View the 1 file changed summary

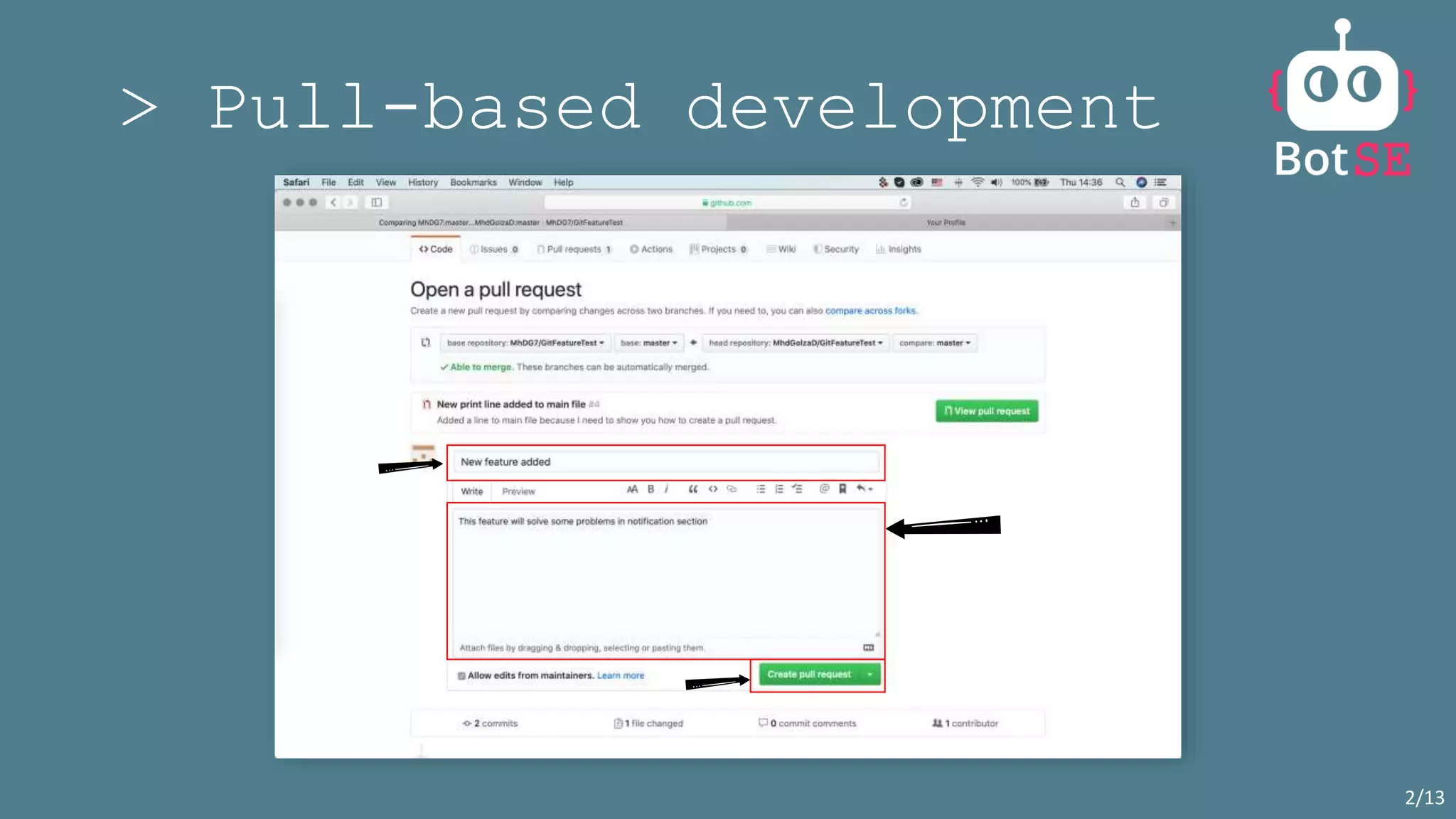coord(648,724)
